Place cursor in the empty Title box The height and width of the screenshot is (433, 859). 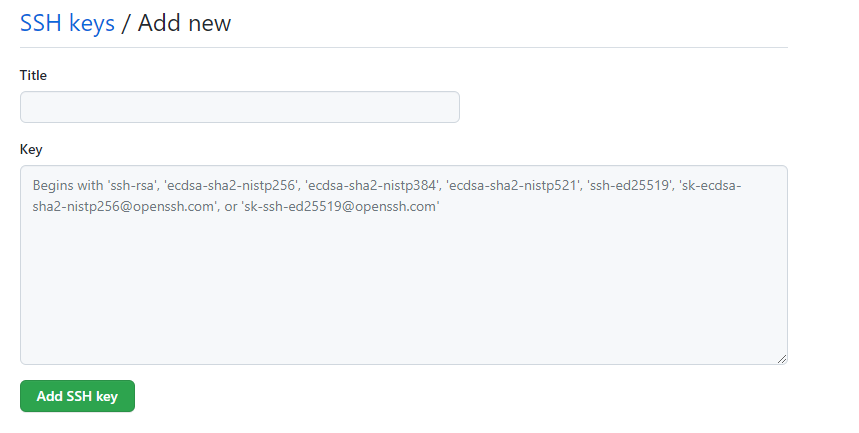pos(239,107)
